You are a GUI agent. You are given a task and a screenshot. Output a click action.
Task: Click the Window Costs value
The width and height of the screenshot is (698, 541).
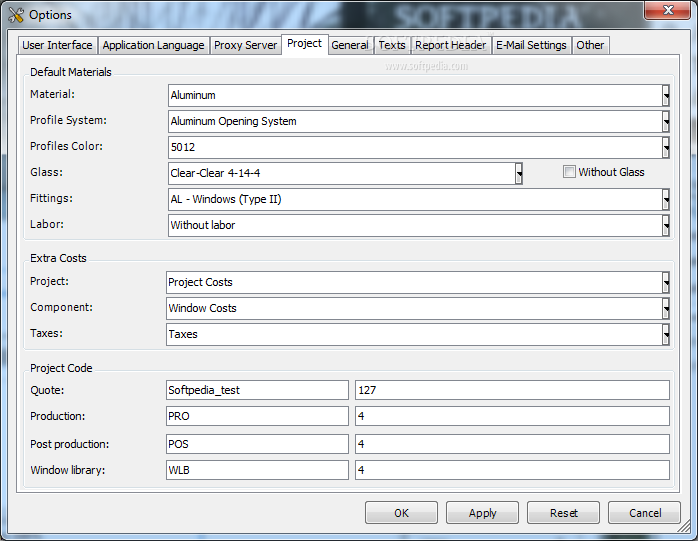(203, 308)
